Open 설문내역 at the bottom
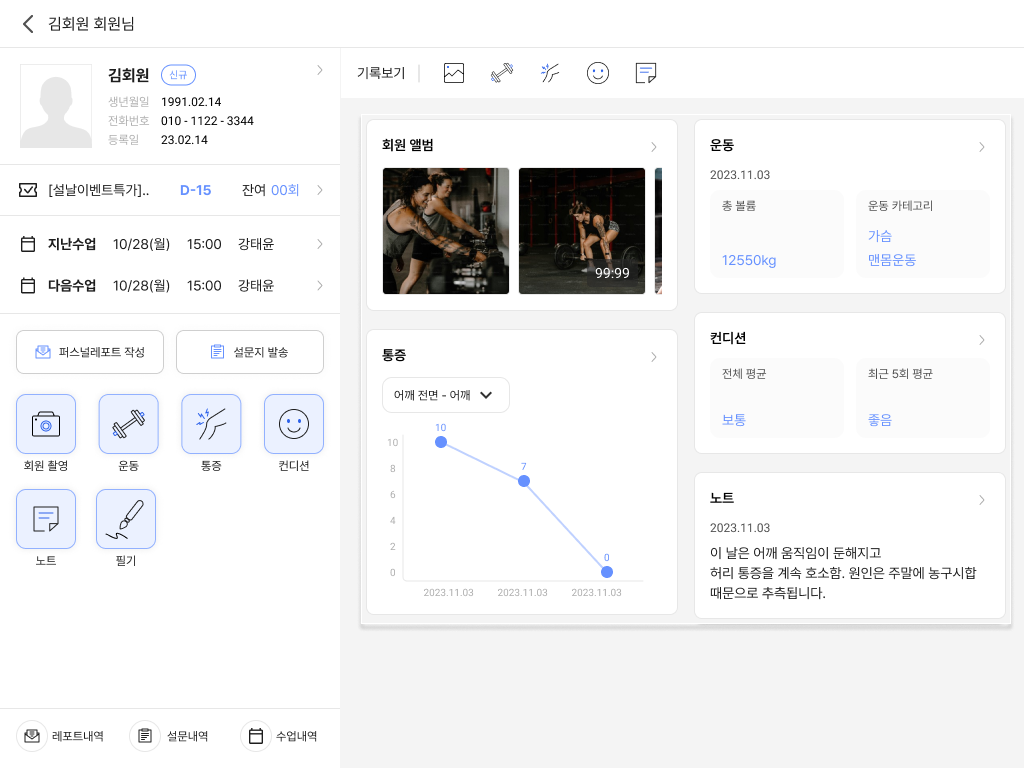Image resolution: width=1024 pixels, height=768 pixels. coord(170,736)
